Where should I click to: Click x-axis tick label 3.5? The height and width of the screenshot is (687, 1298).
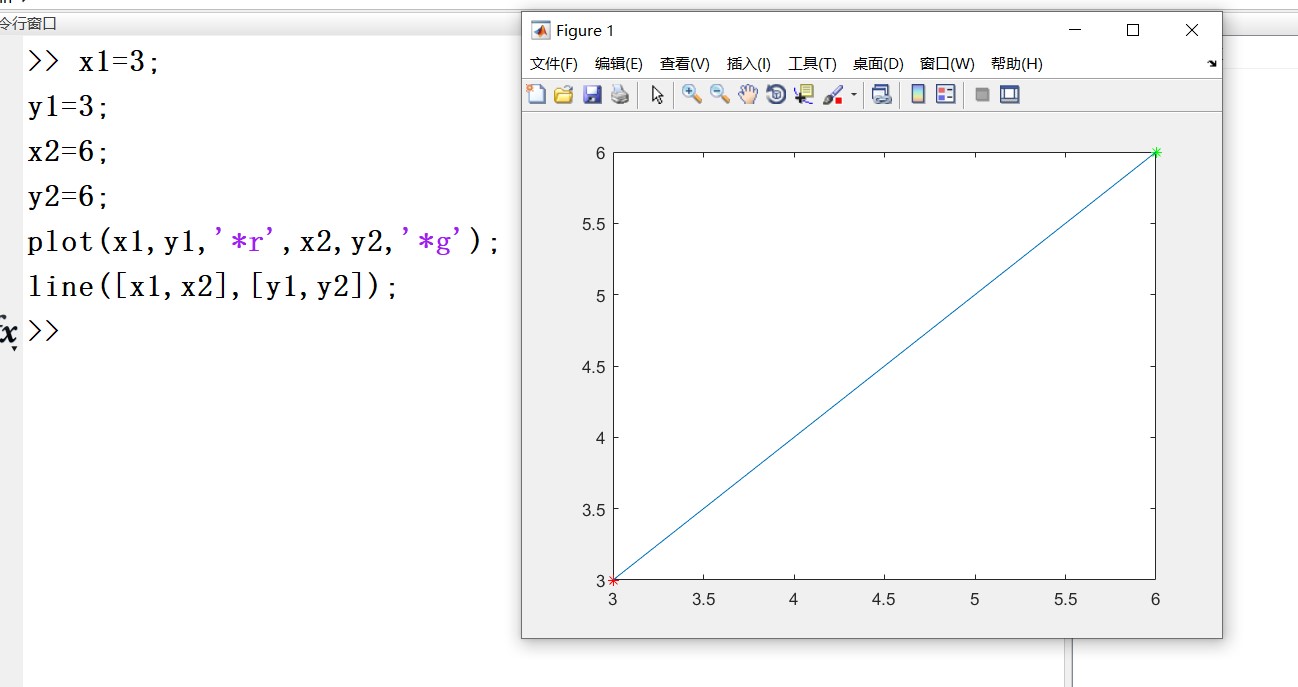click(x=703, y=599)
